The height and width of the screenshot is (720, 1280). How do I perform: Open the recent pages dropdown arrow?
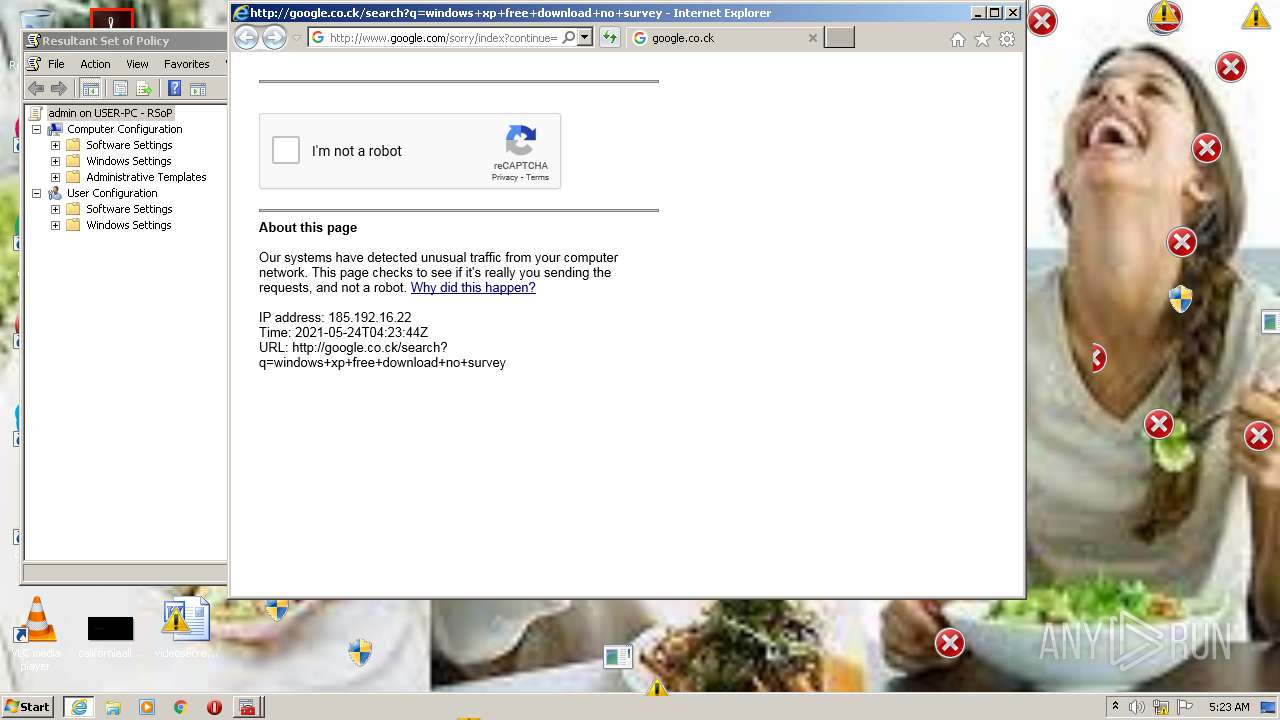(x=297, y=38)
